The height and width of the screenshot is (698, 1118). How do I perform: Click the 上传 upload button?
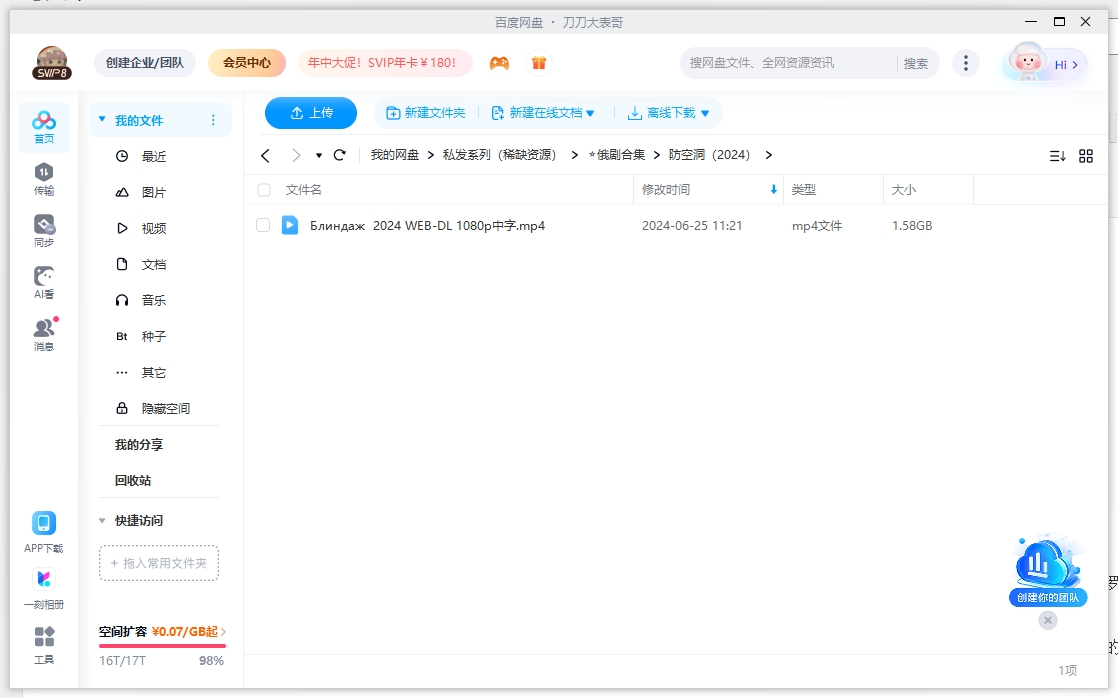coord(310,113)
